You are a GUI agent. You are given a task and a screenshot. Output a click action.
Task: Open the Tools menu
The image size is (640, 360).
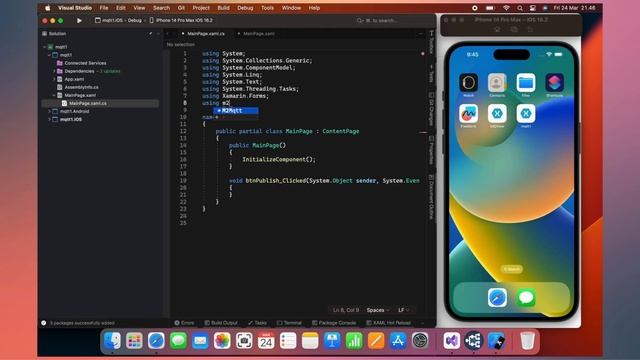pos(267,8)
